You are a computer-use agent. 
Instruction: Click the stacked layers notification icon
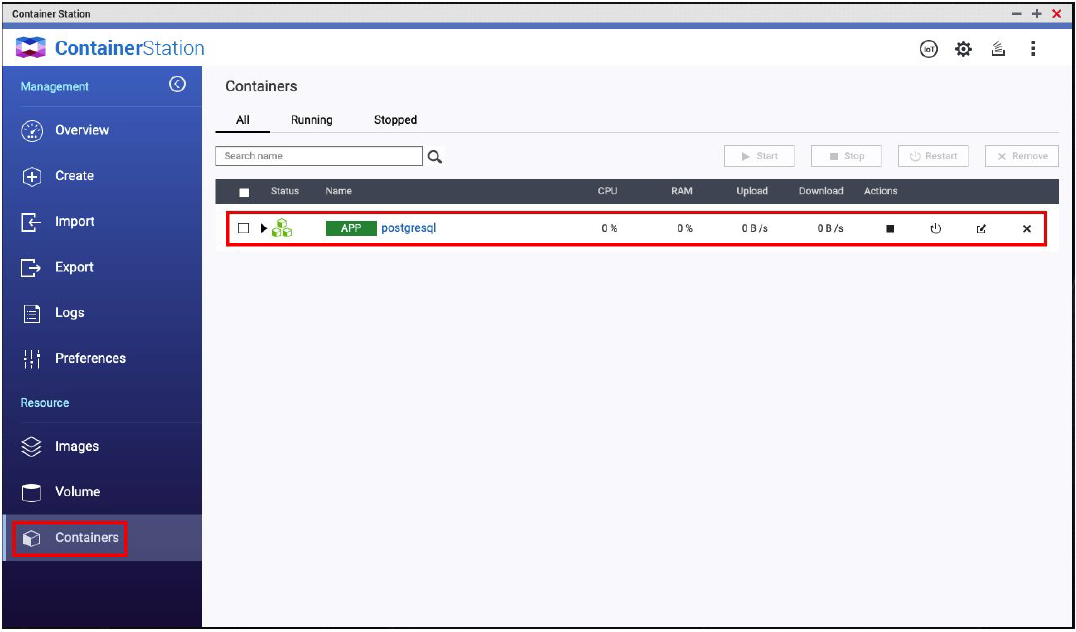[x=997, y=49]
